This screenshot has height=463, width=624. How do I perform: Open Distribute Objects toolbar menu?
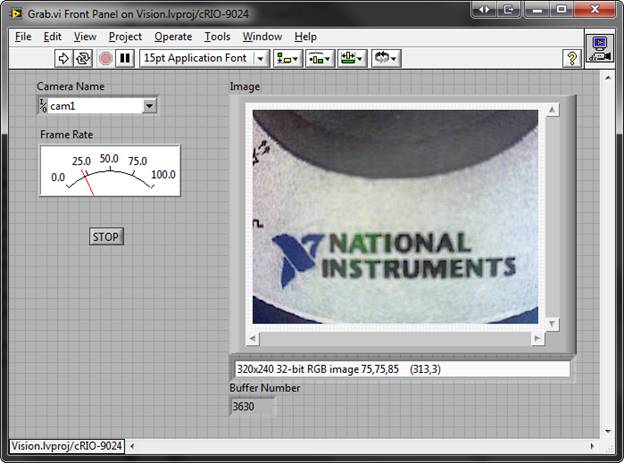pyautogui.click(x=320, y=59)
